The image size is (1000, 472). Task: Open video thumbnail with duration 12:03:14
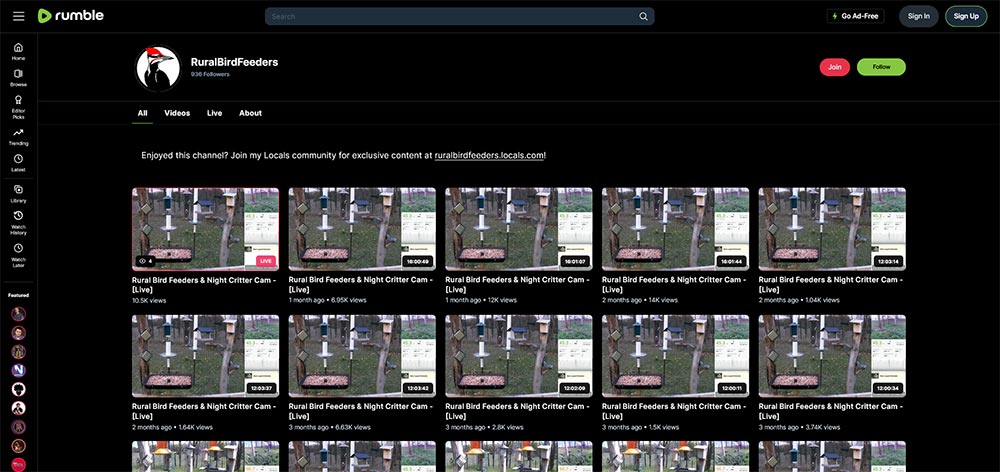832,229
